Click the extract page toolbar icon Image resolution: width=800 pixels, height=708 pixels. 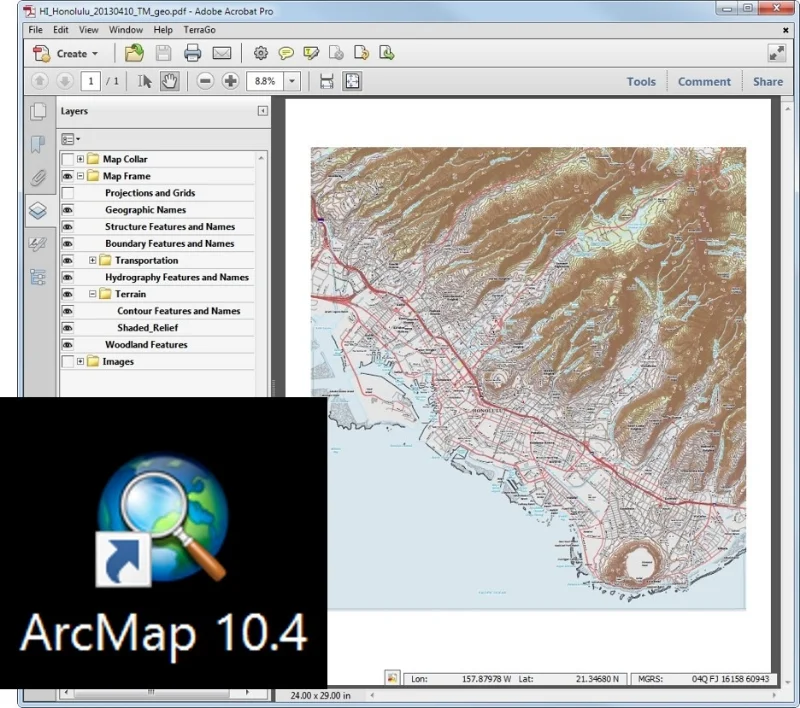(x=386, y=53)
